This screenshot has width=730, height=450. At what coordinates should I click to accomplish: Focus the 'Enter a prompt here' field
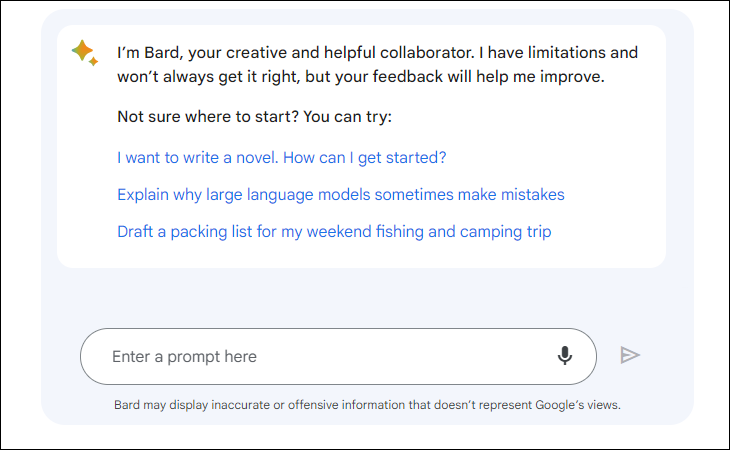pyautogui.click(x=338, y=356)
